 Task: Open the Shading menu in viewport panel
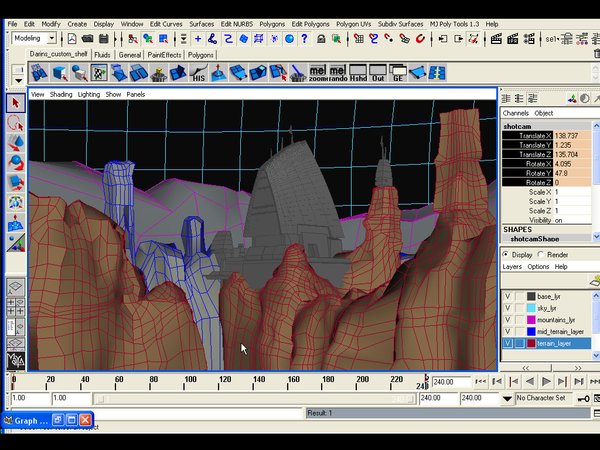[62, 94]
